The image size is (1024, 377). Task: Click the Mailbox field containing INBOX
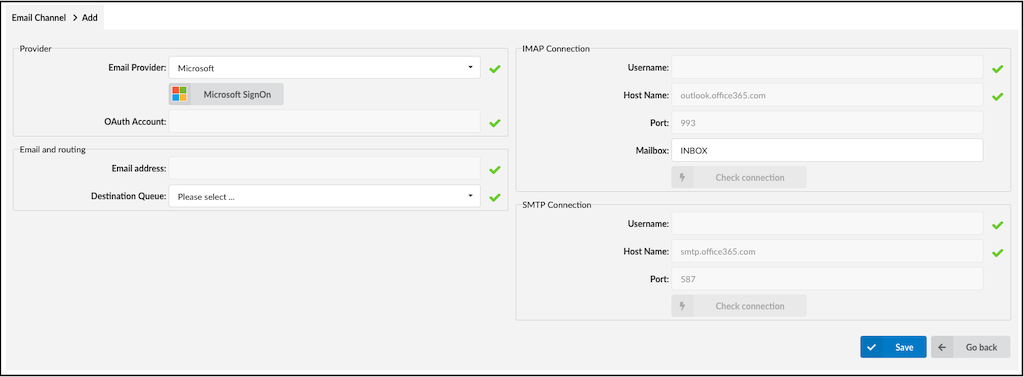(x=827, y=150)
